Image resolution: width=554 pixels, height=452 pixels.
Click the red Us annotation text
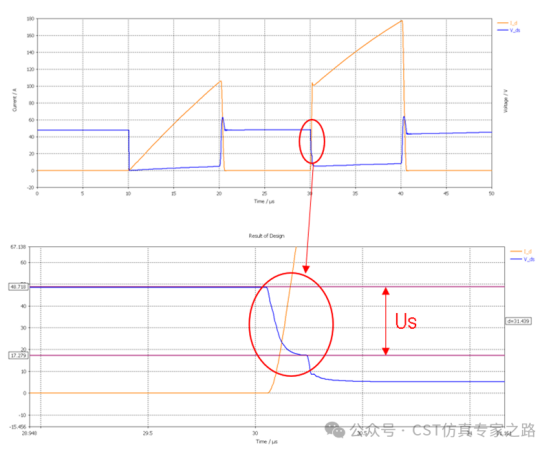pyautogui.click(x=406, y=321)
